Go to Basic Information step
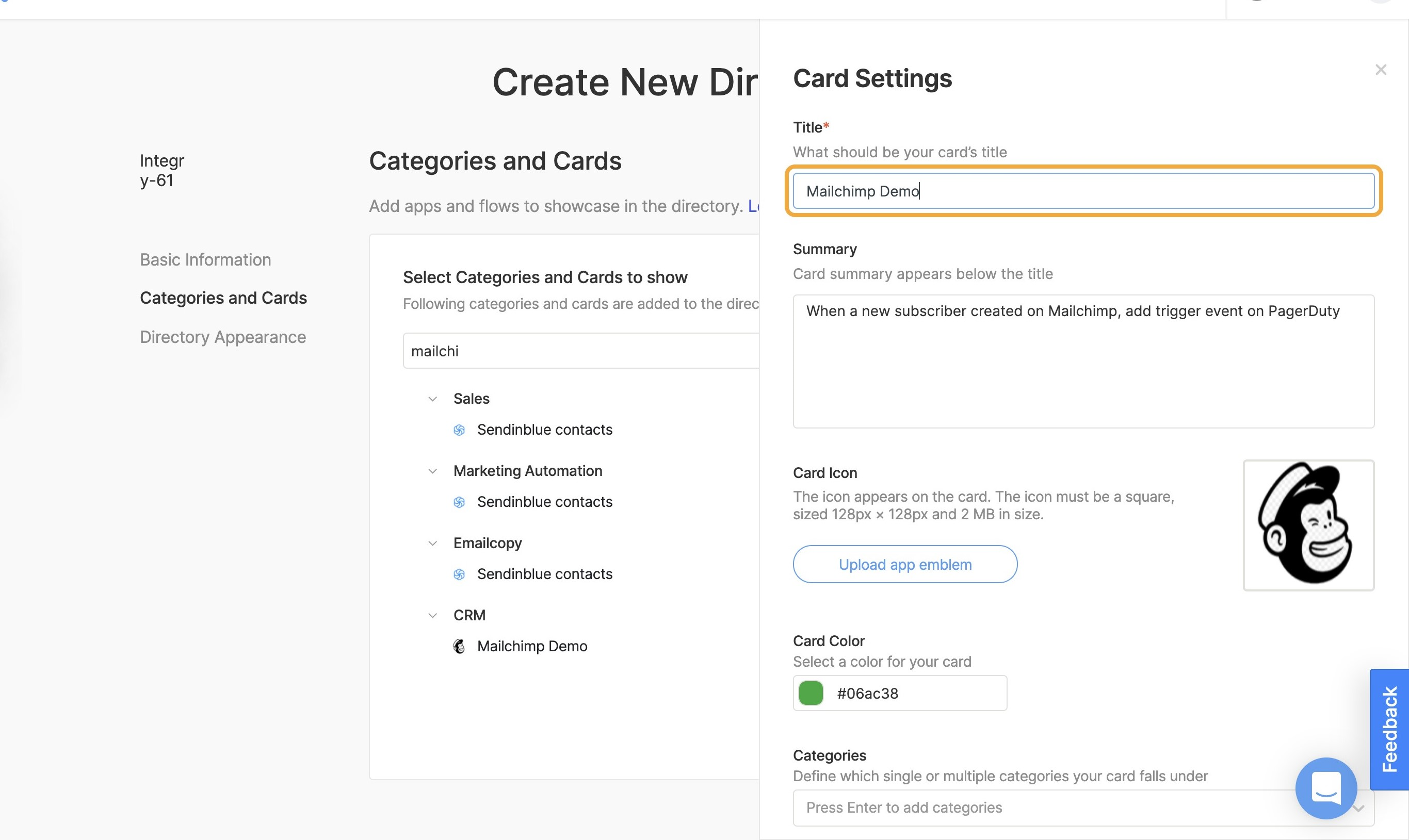The height and width of the screenshot is (840, 1409). coord(205,259)
